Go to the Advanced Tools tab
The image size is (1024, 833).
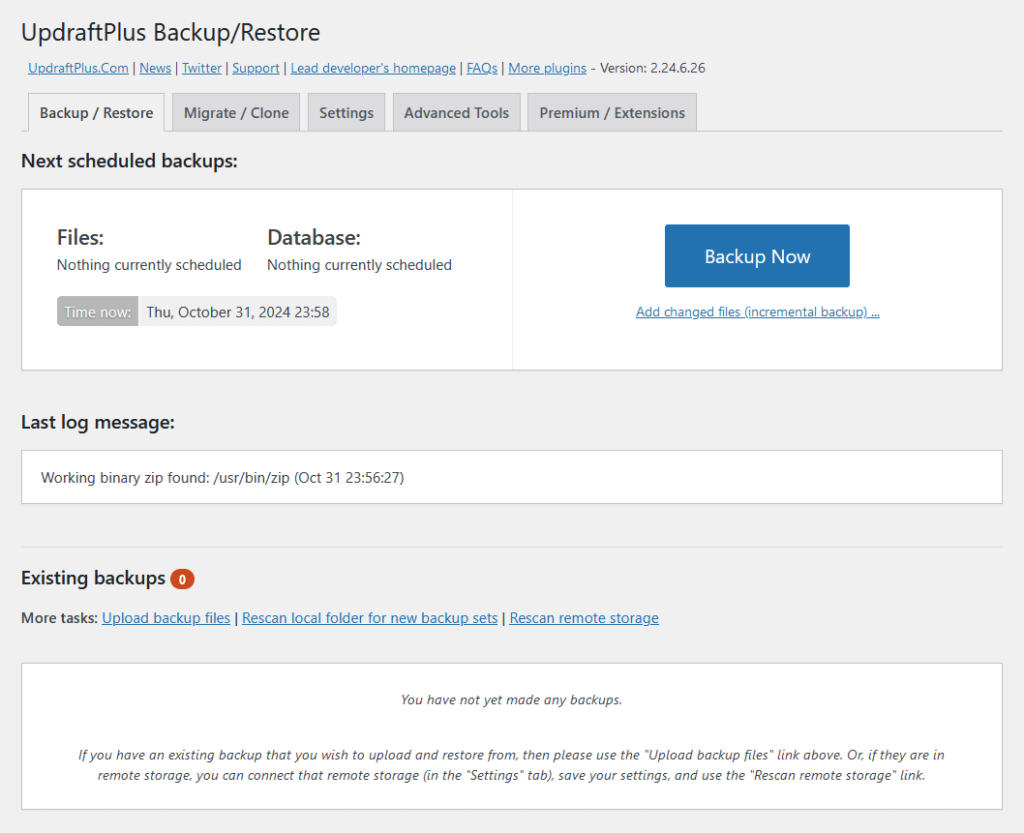(x=456, y=112)
